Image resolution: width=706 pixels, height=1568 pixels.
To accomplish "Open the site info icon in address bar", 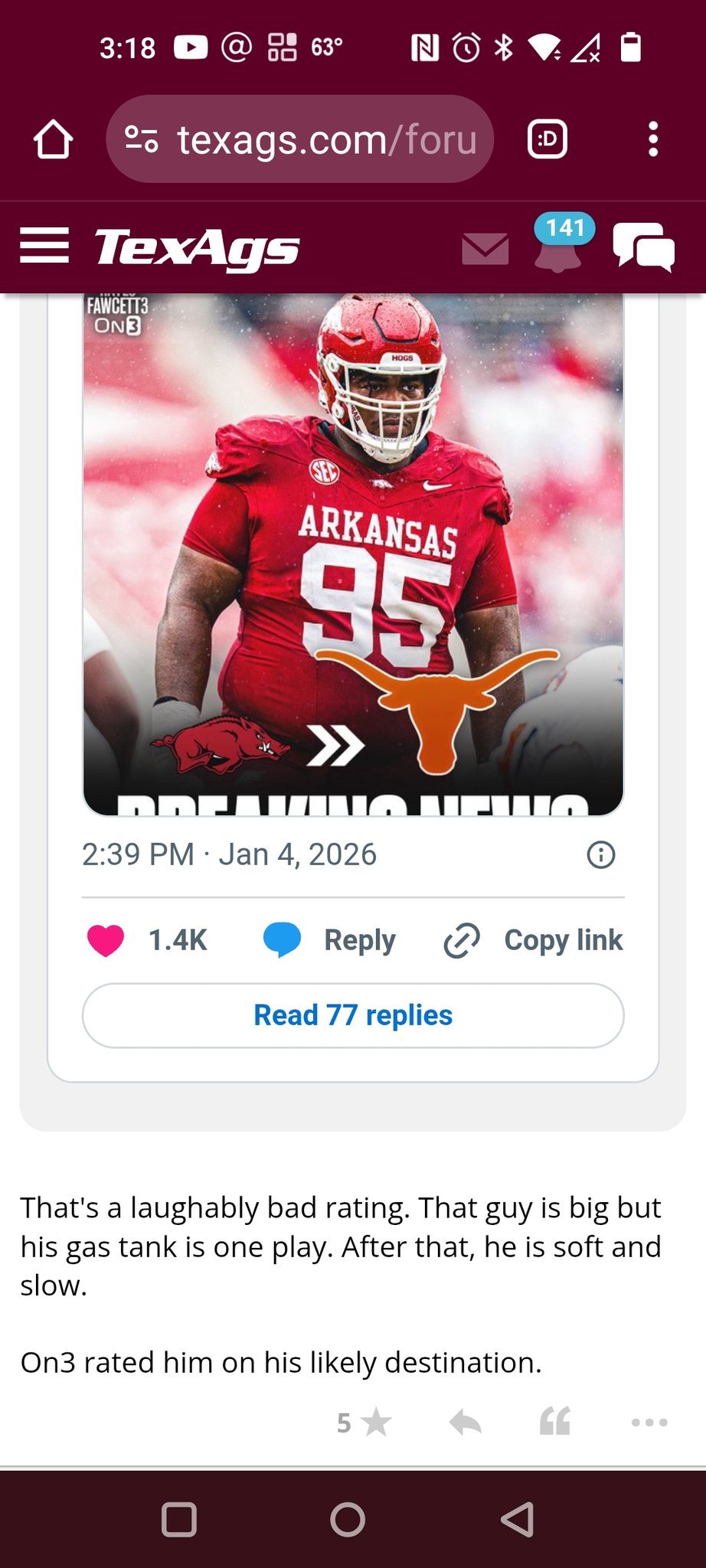I will (x=142, y=139).
